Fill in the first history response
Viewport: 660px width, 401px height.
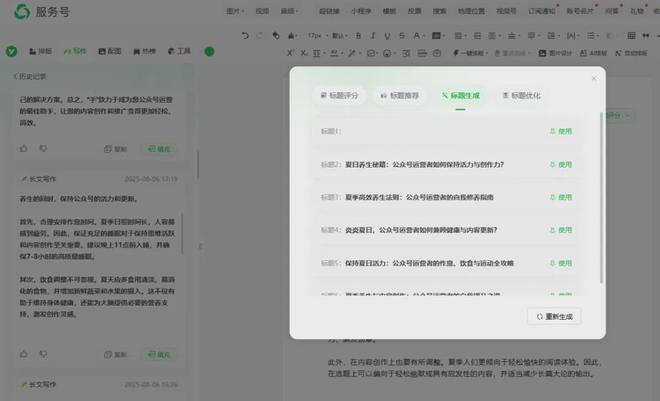(x=159, y=149)
